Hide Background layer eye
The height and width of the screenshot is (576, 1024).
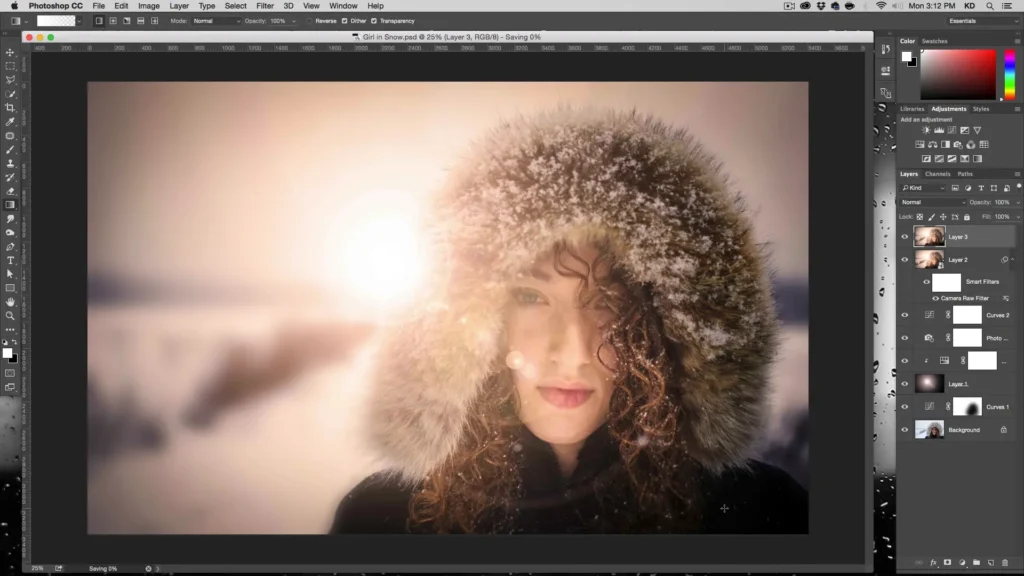[905, 430]
